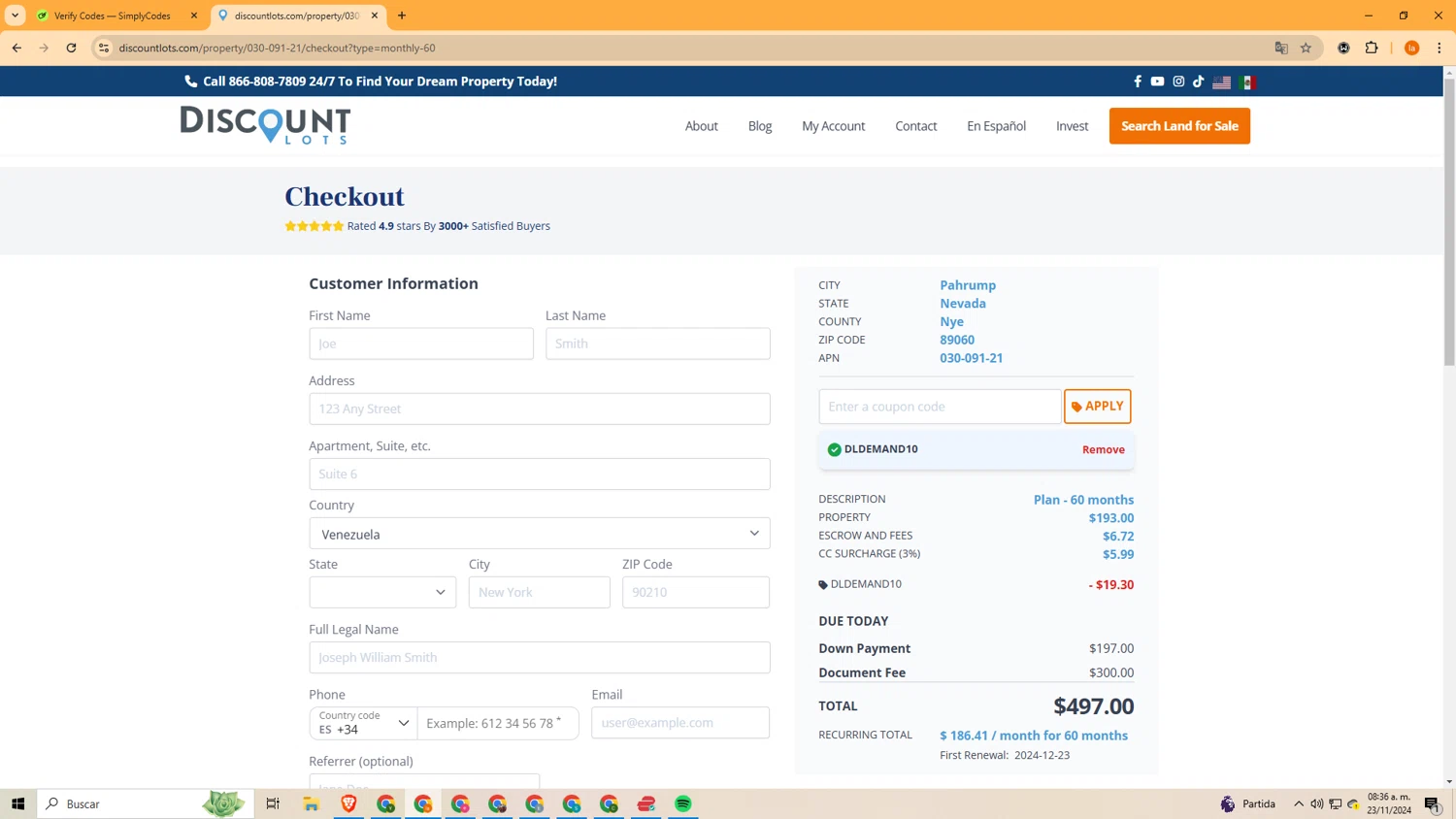Launch Brave browser from the taskbar
This screenshot has width=1456, height=819.
(x=348, y=803)
